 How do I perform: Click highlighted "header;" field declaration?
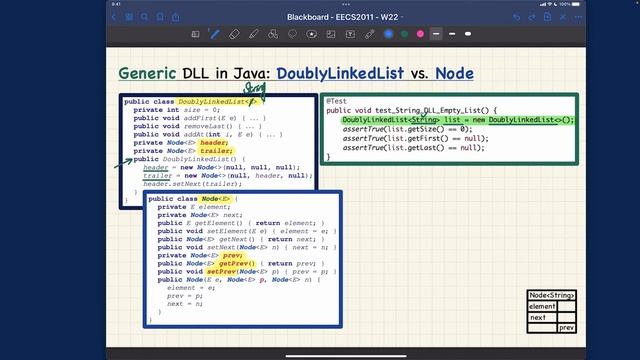213,142
